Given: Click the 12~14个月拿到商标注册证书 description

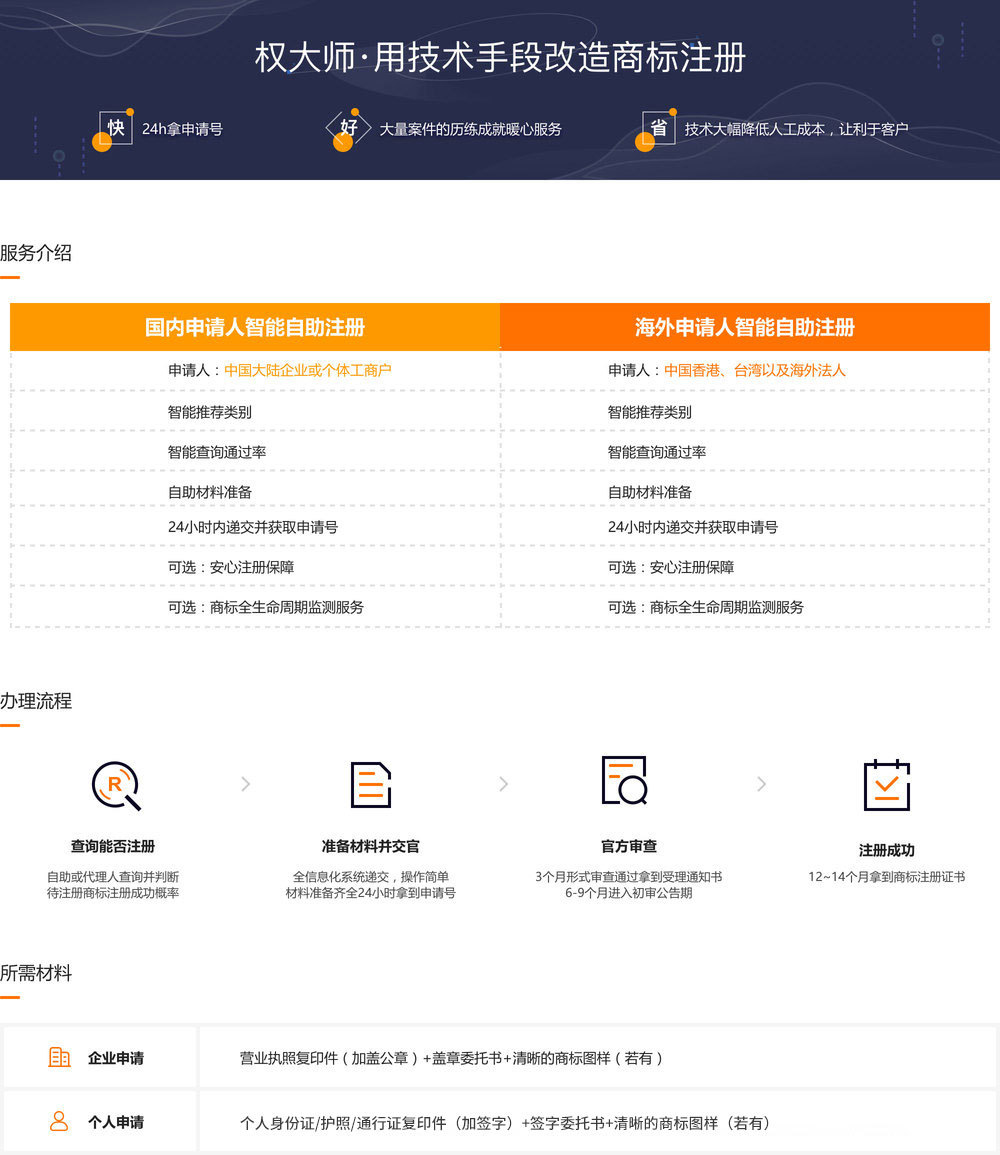Looking at the screenshot, I should (887, 877).
